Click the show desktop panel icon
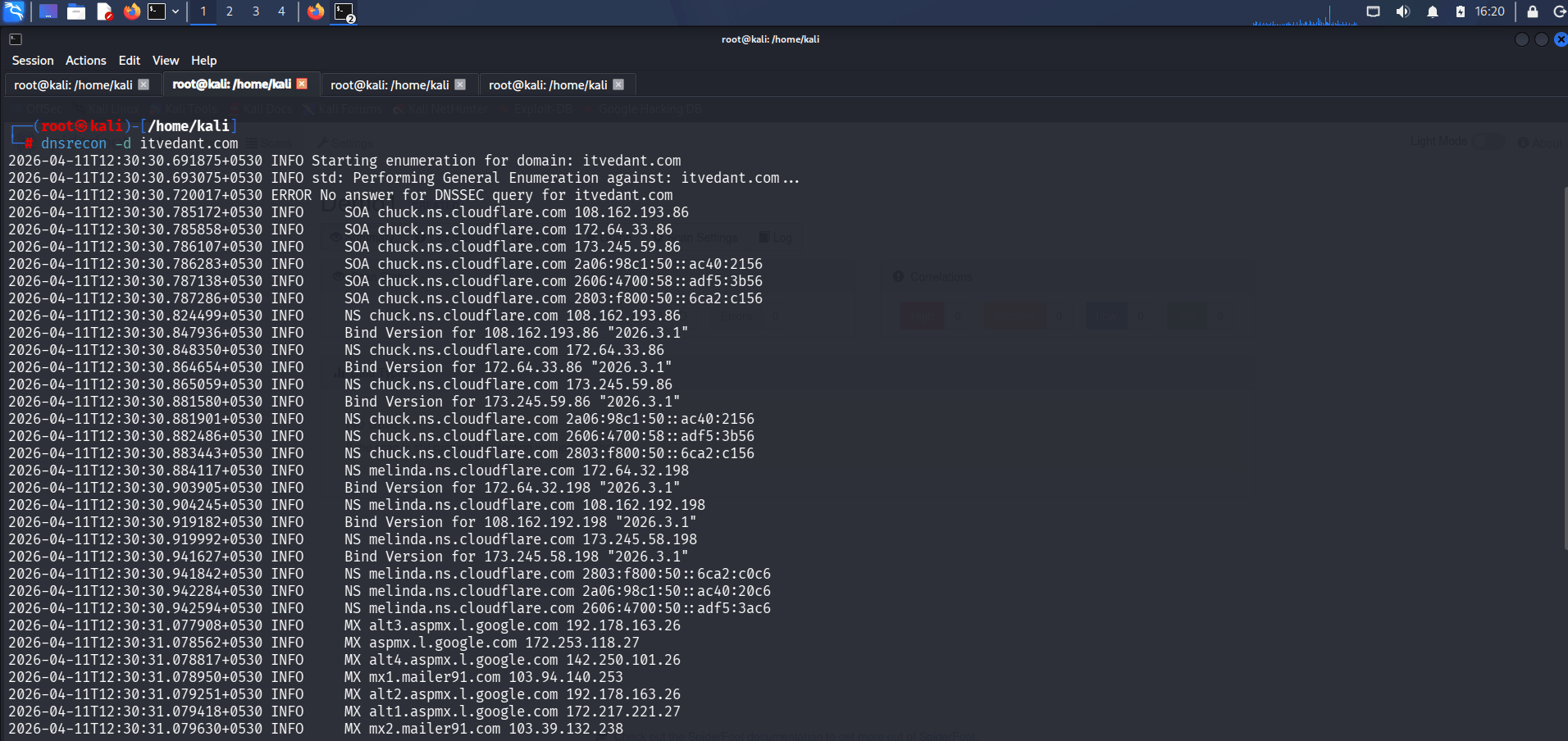Image resolution: width=1568 pixels, height=741 pixels. [x=48, y=11]
